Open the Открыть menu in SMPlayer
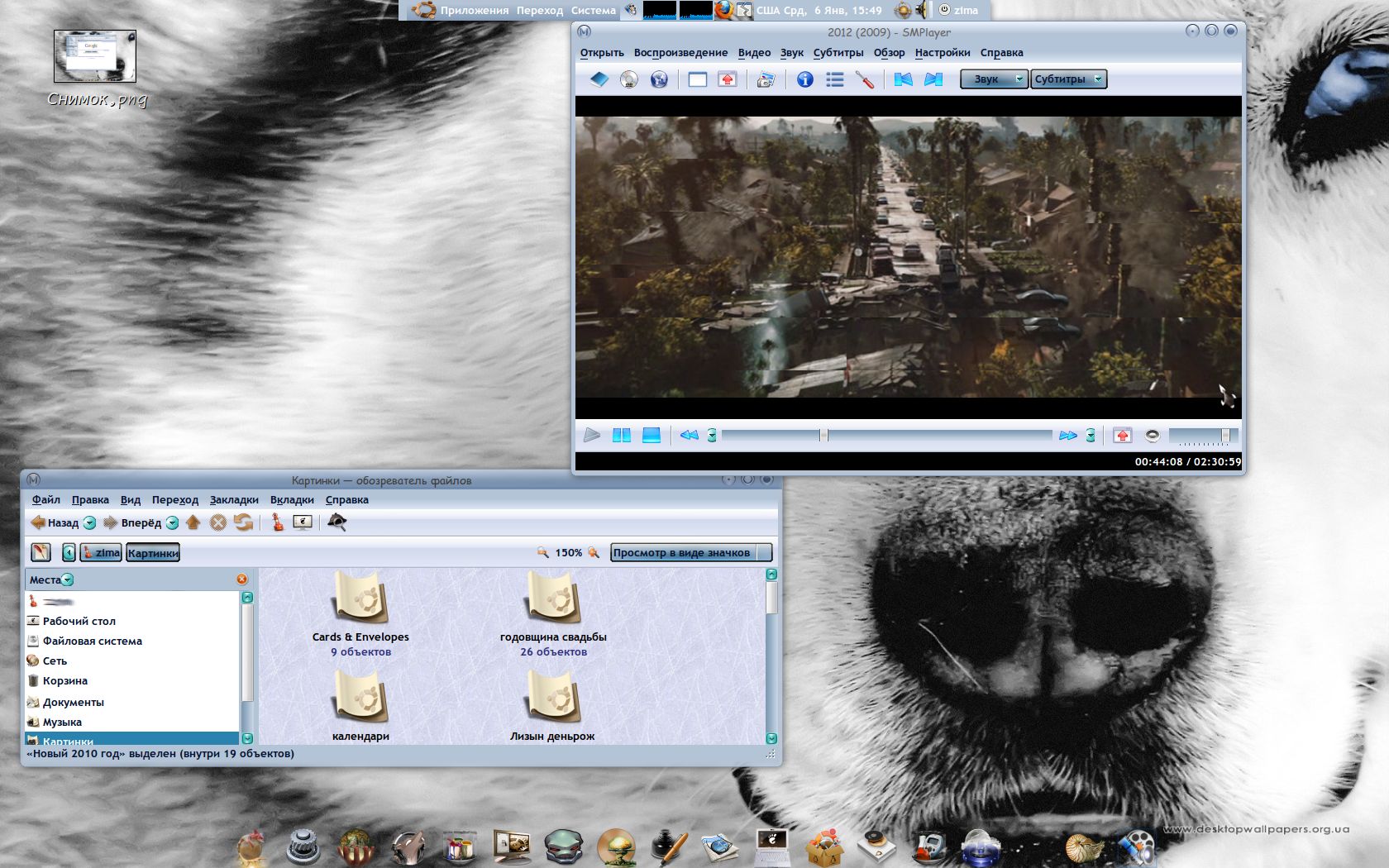This screenshot has height=868, width=1389. tap(602, 53)
